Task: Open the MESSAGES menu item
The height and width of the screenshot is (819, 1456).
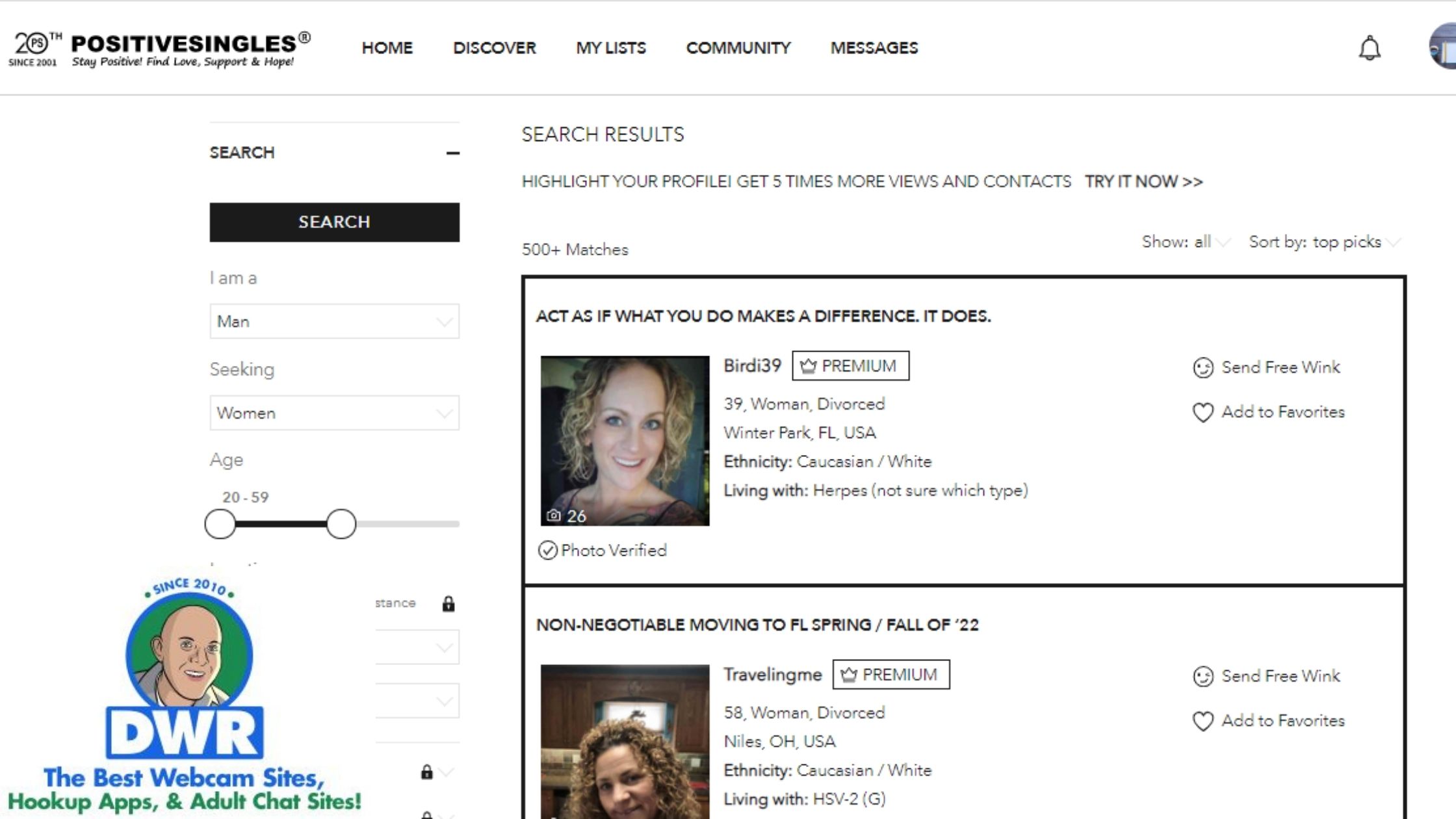Action: point(874,48)
